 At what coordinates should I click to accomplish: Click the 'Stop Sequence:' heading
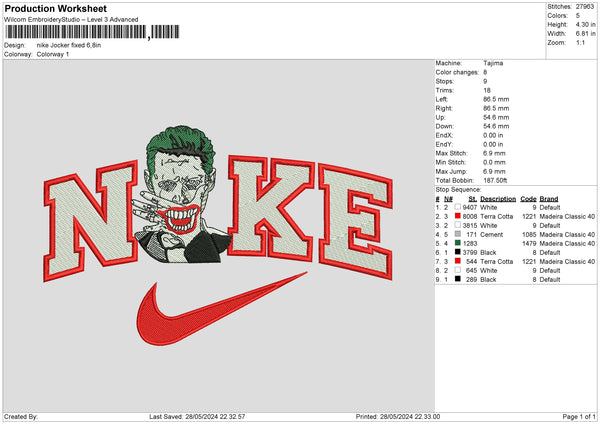click(x=458, y=189)
